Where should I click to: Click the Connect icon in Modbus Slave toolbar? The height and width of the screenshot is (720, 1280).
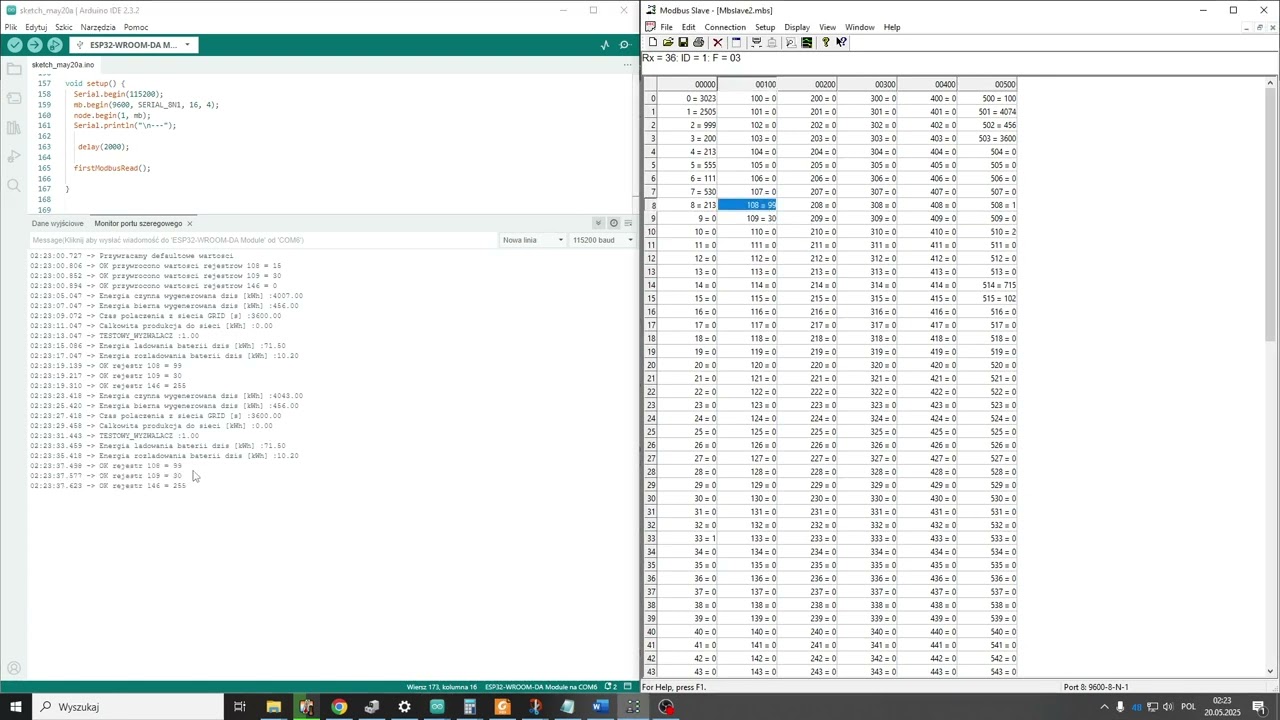(756, 42)
